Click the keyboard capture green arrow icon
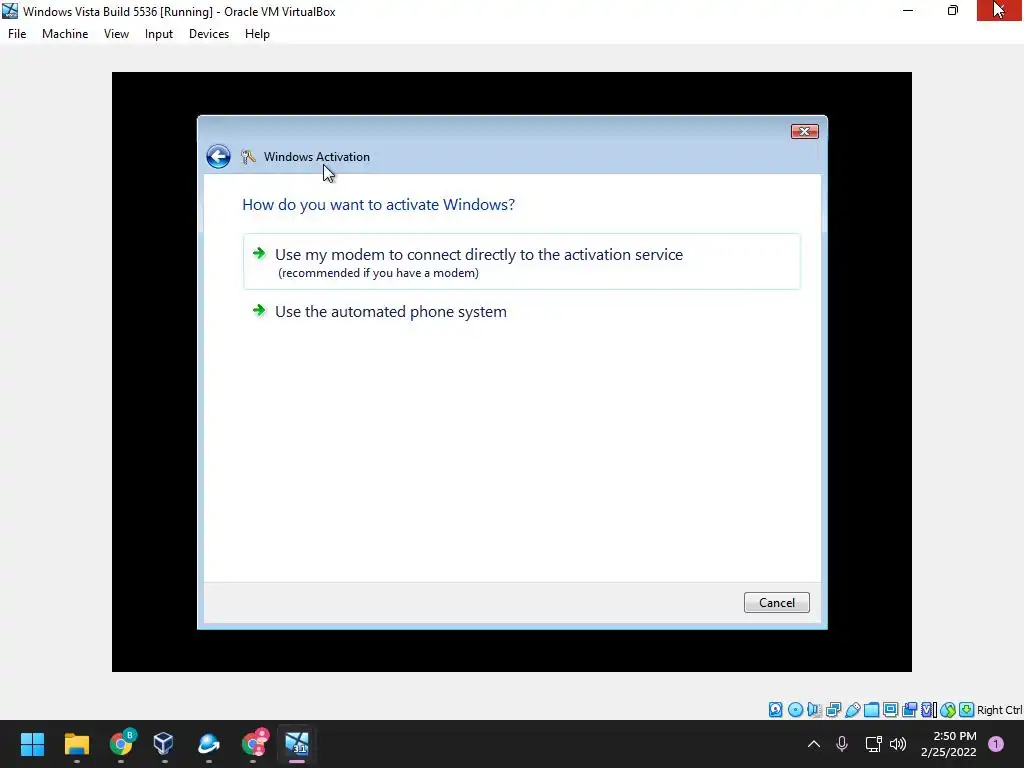 pos(967,710)
